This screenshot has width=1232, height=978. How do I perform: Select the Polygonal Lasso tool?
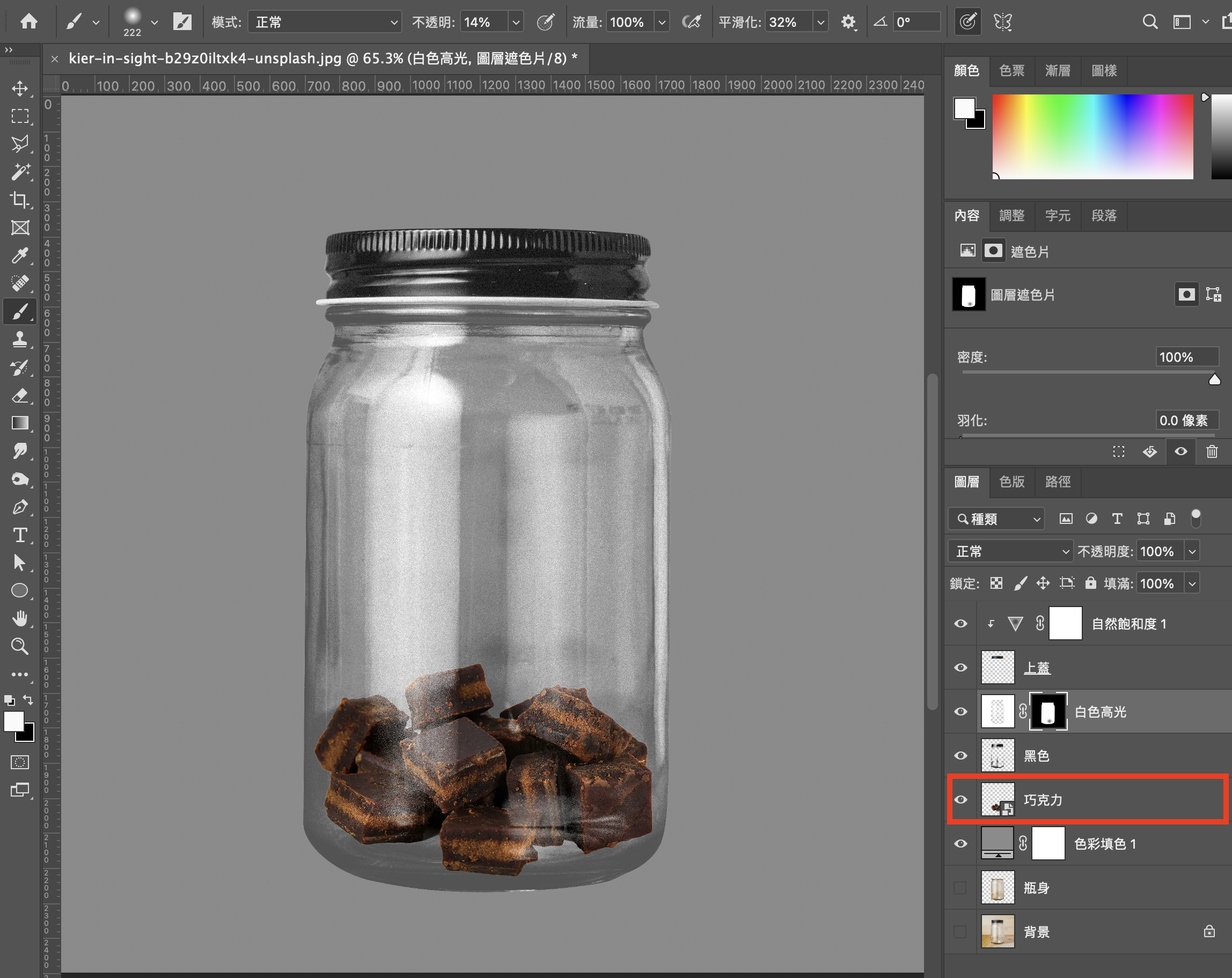(20, 144)
